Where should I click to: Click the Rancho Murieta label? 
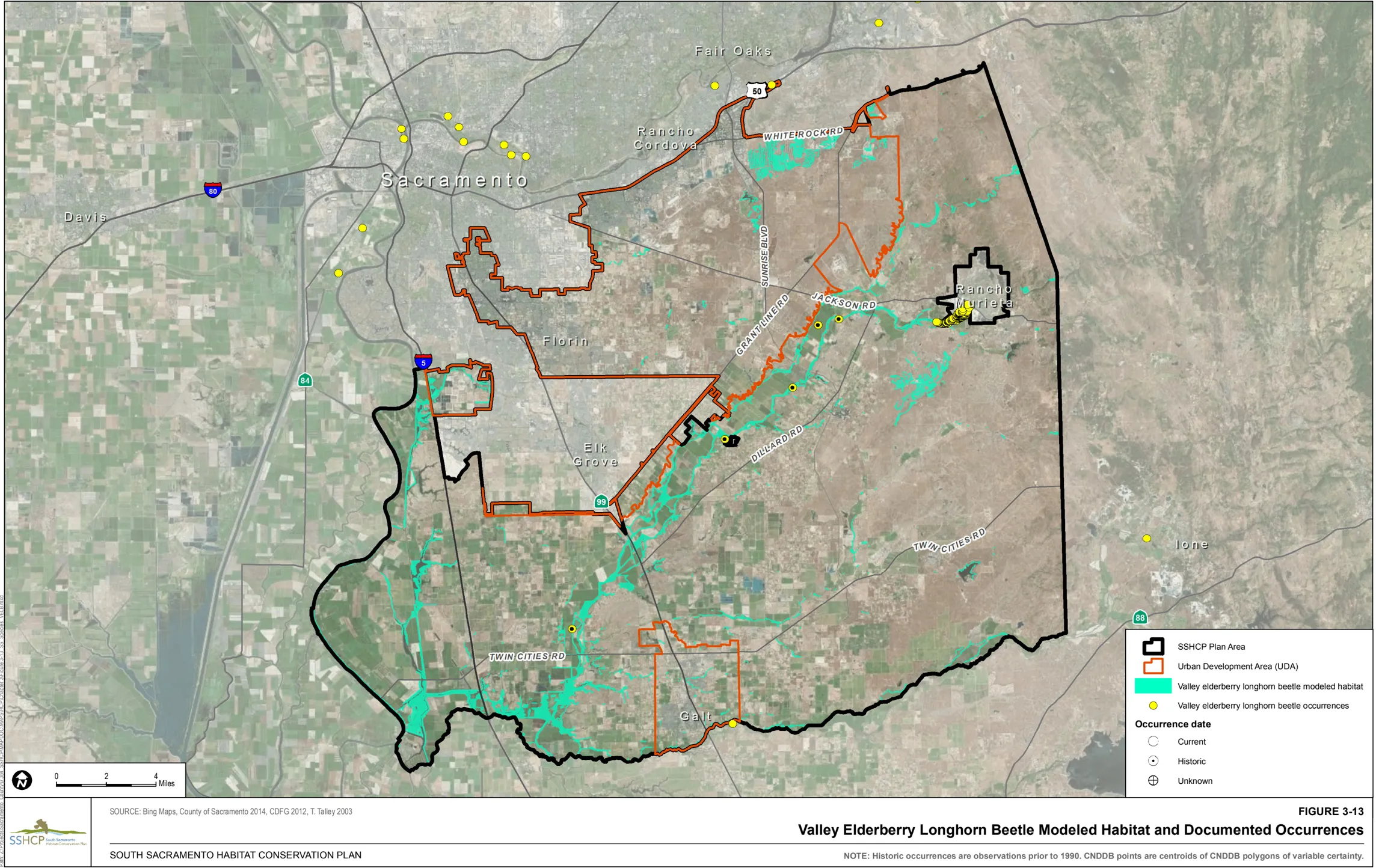click(x=984, y=296)
